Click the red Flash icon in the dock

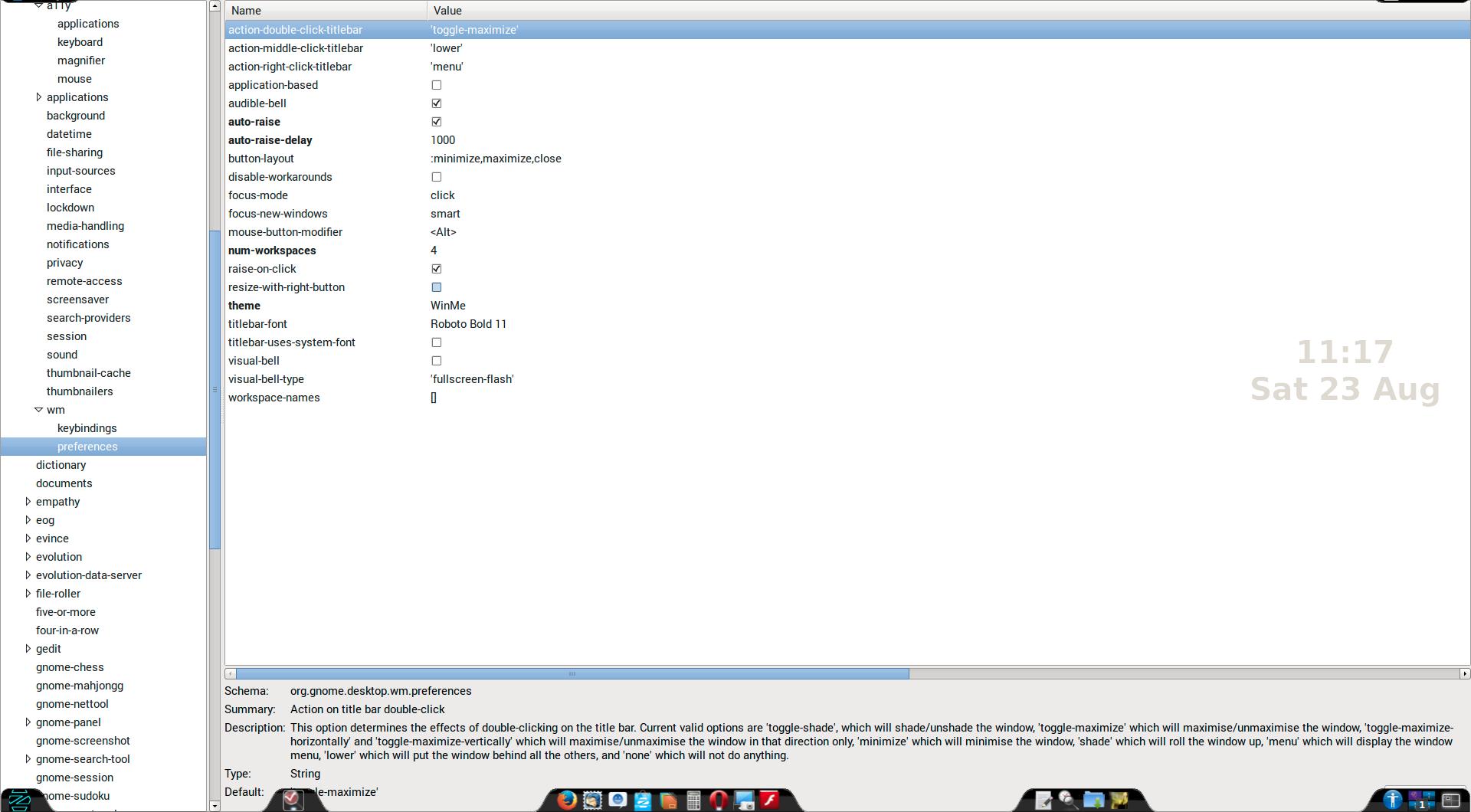(769, 801)
